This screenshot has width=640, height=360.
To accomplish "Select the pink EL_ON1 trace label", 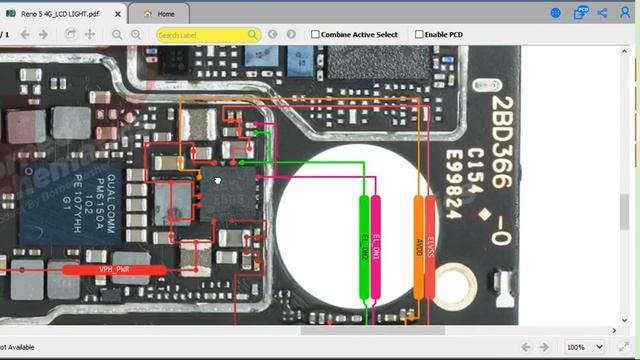I will [x=376, y=247].
